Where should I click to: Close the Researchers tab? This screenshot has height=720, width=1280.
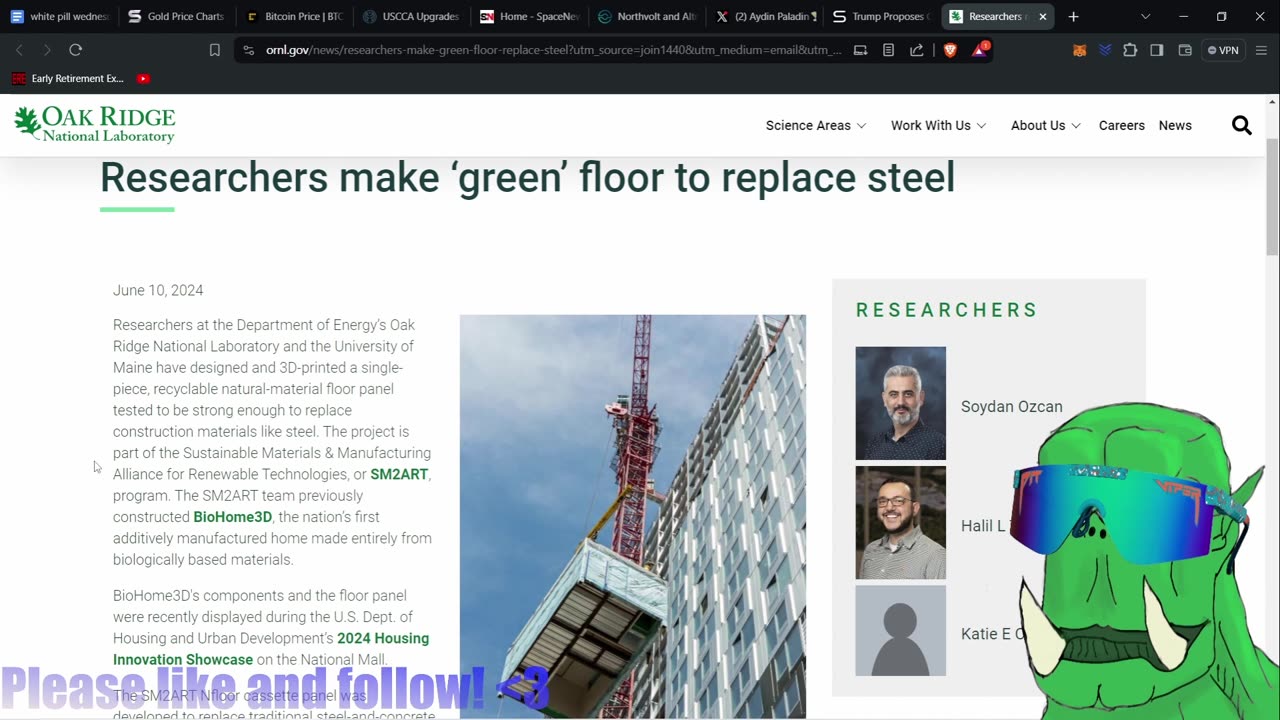click(1042, 16)
